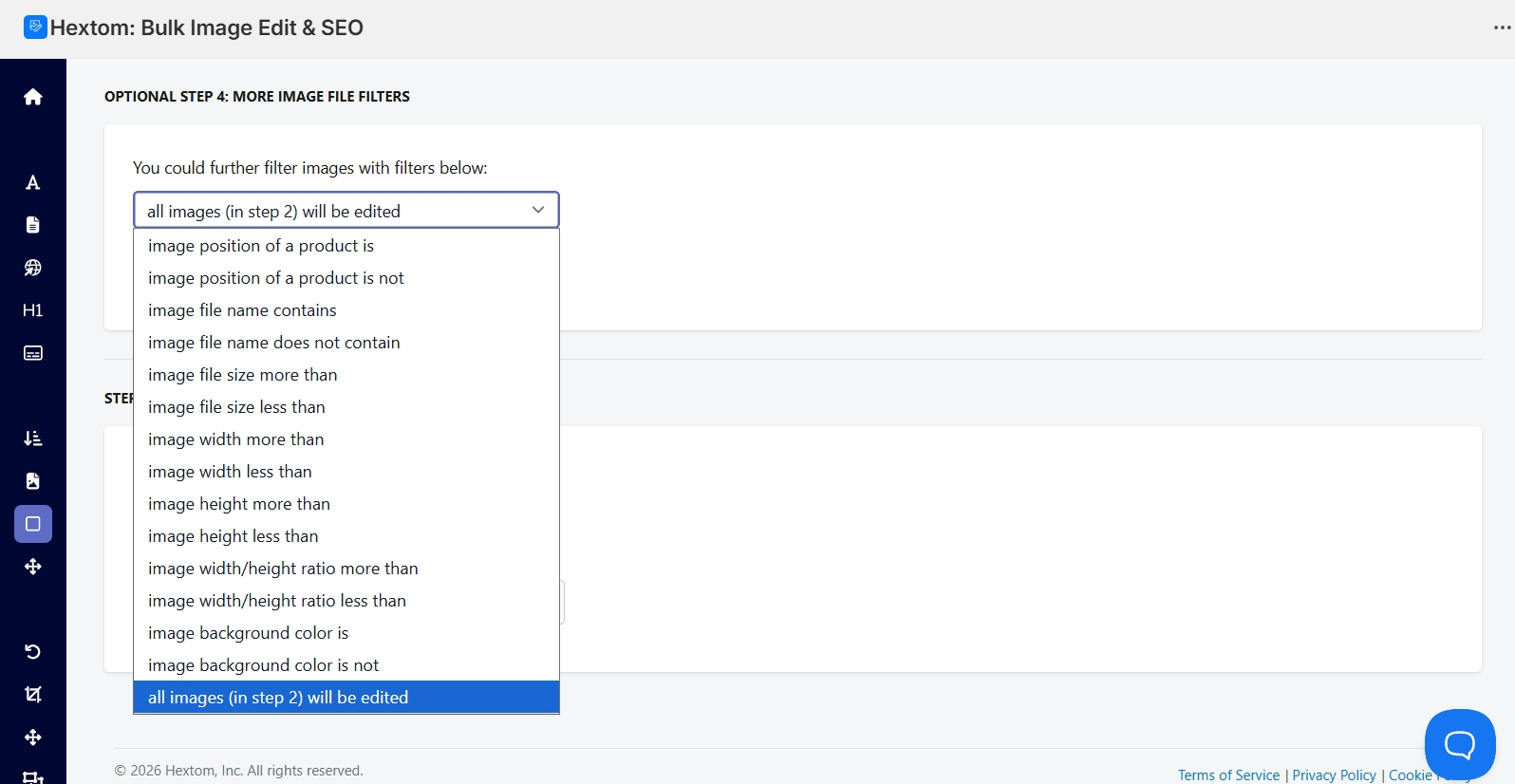Viewport: 1515px width, 784px height.
Task: Click the sort descending sidebar icon
Action: (x=33, y=439)
